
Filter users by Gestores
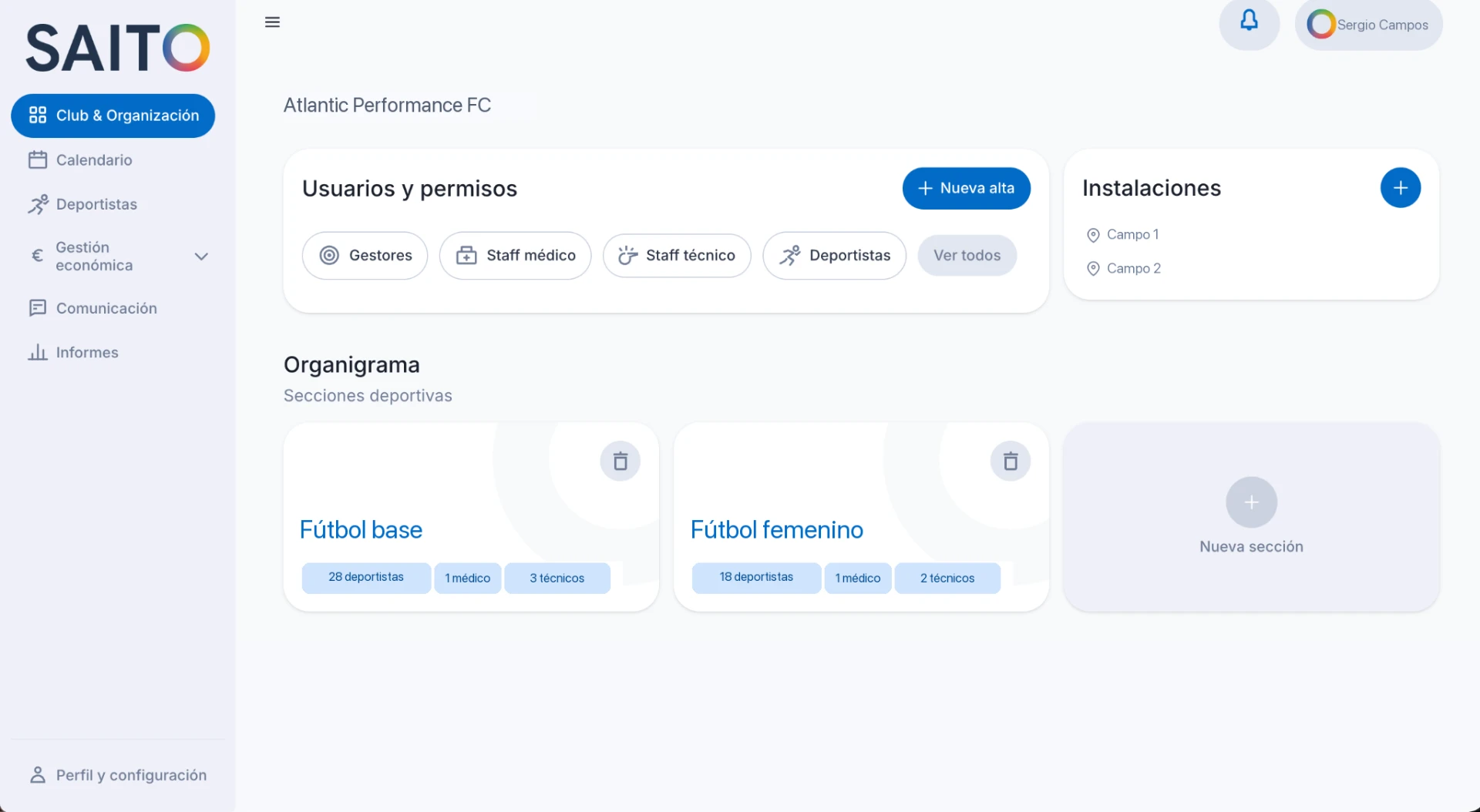click(x=365, y=256)
